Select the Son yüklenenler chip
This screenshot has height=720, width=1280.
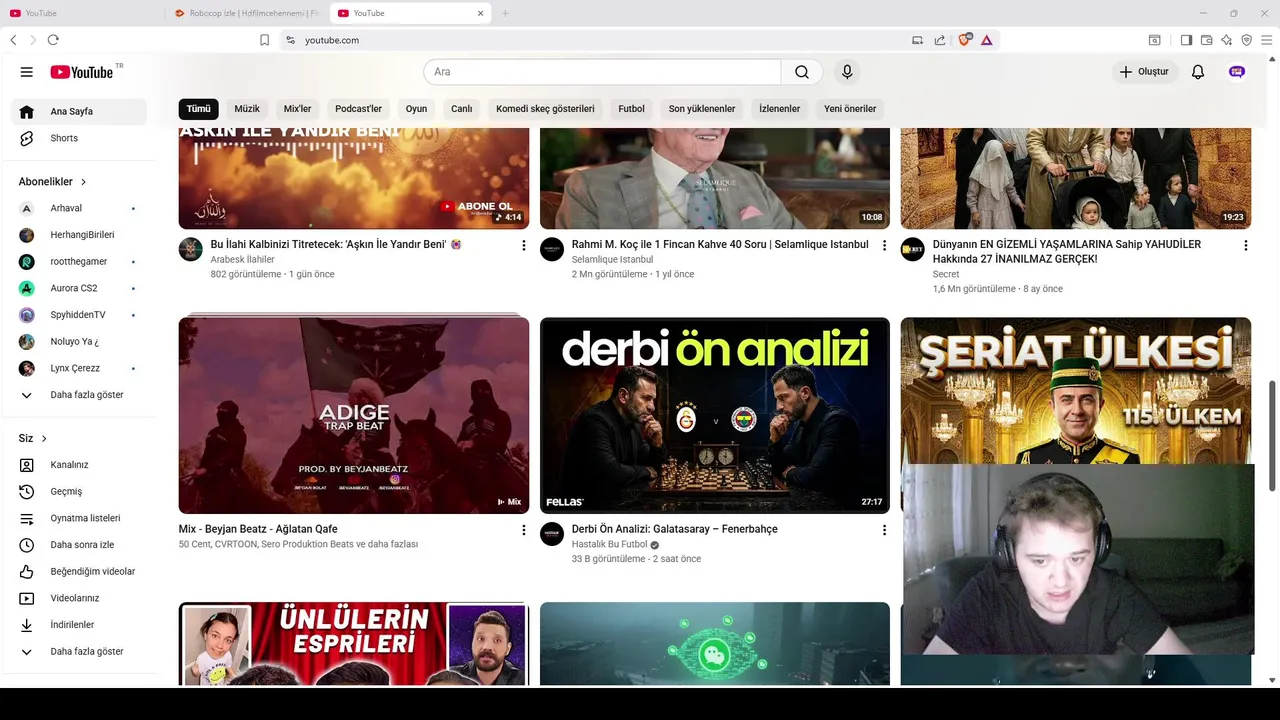click(x=702, y=109)
